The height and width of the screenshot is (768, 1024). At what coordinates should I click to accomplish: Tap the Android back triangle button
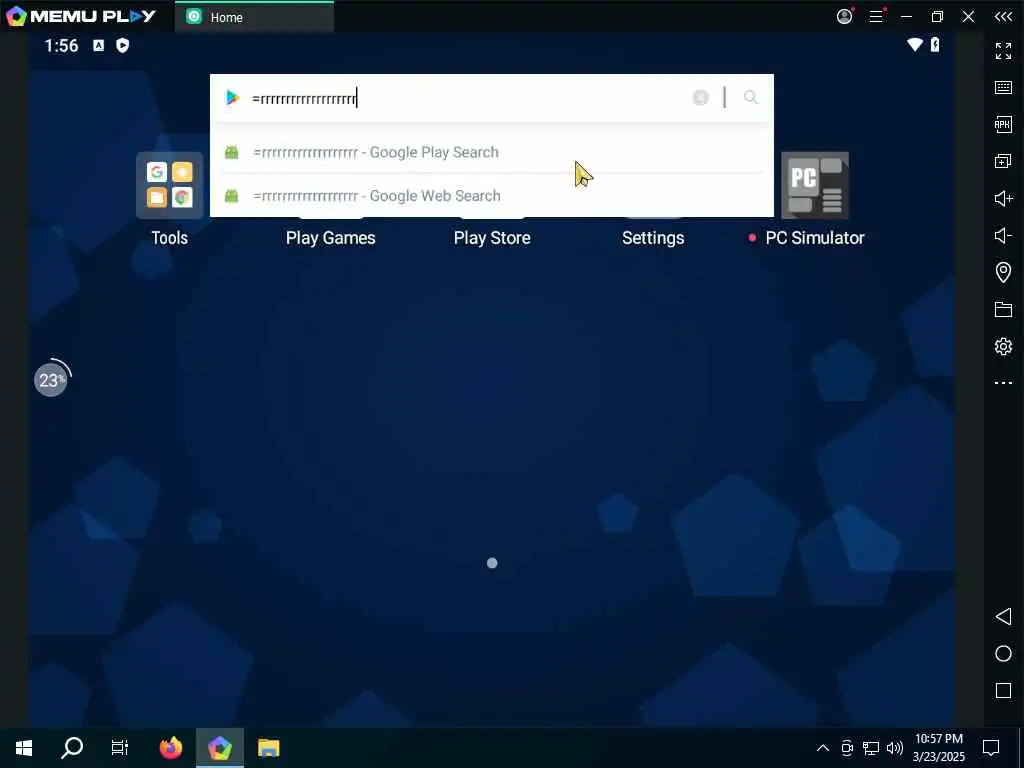click(1003, 616)
